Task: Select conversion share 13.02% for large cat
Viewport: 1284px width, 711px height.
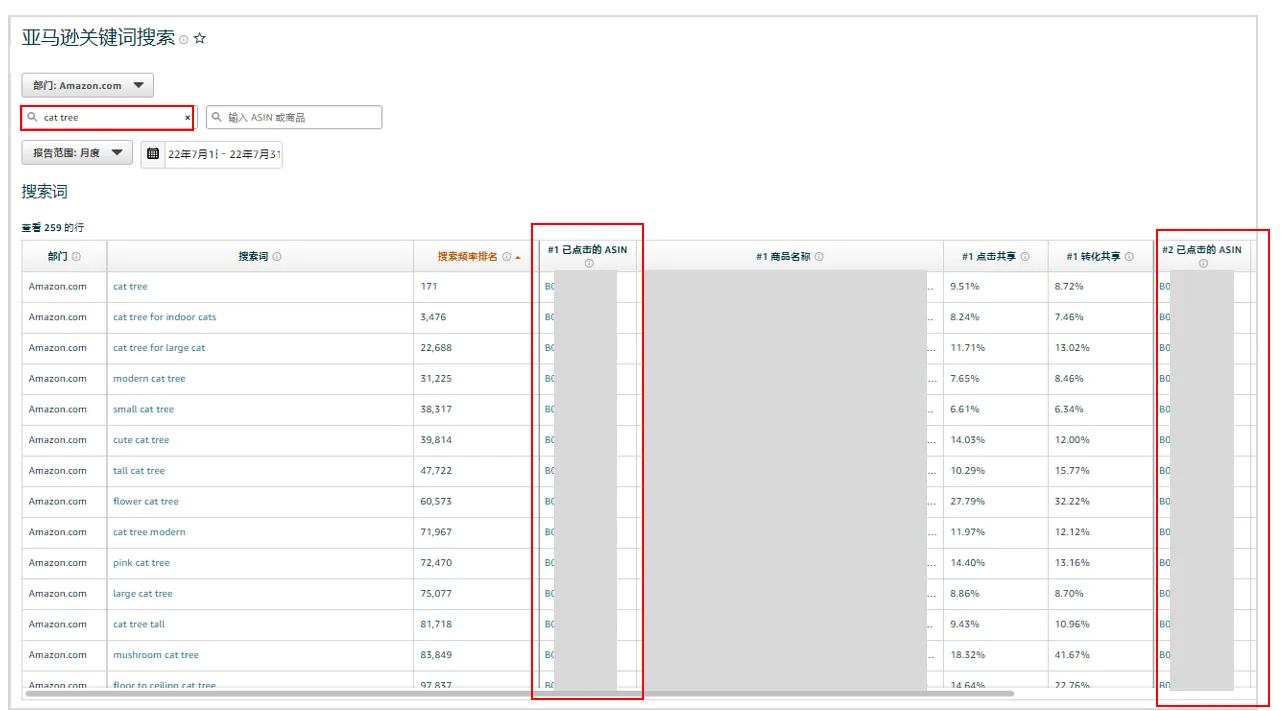Action: click(1072, 348)
